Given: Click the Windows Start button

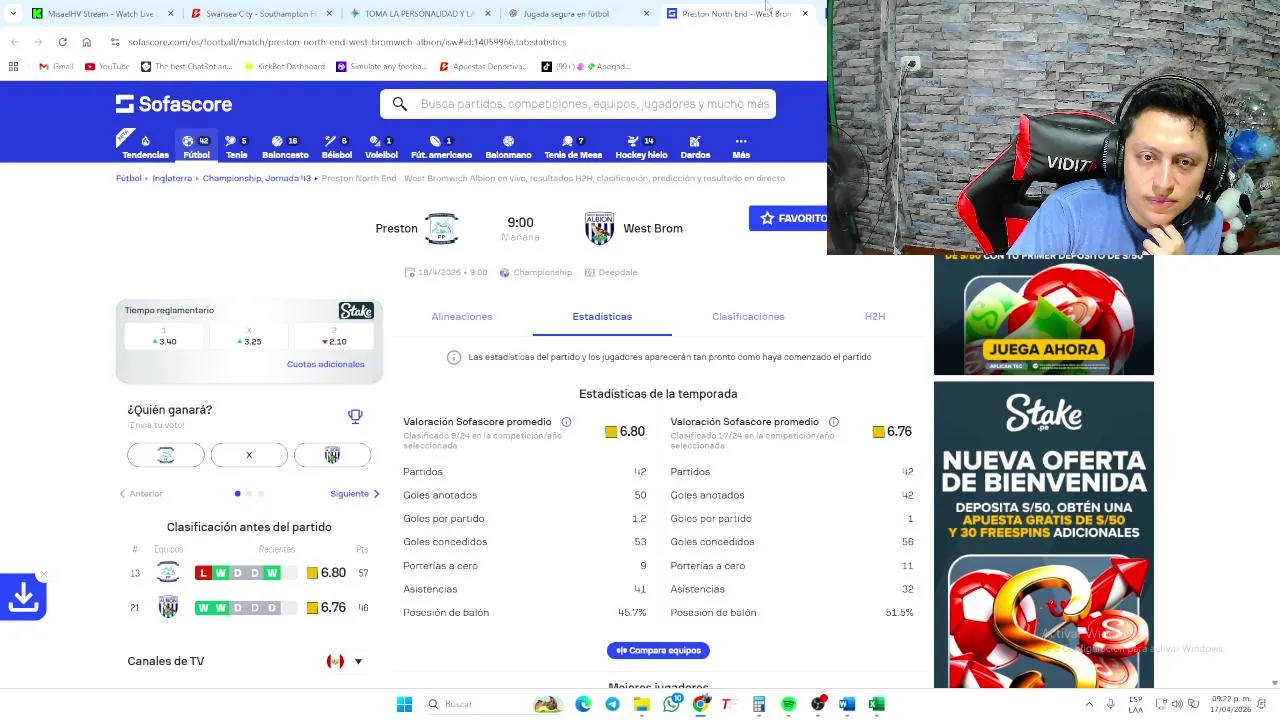Looking at the screenshot, I should 404,704.
